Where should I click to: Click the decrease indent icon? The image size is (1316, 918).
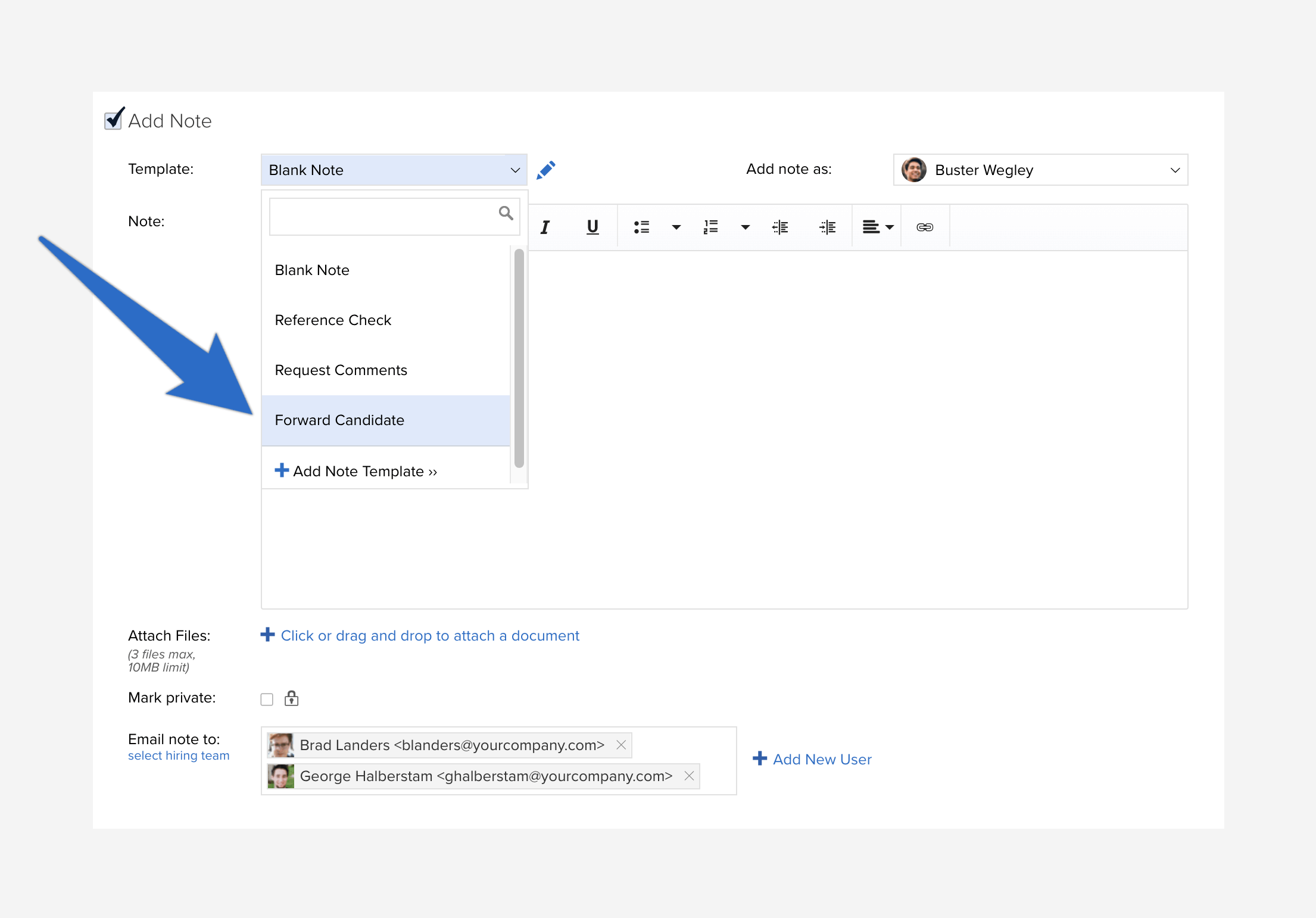(x=780, y=227)
